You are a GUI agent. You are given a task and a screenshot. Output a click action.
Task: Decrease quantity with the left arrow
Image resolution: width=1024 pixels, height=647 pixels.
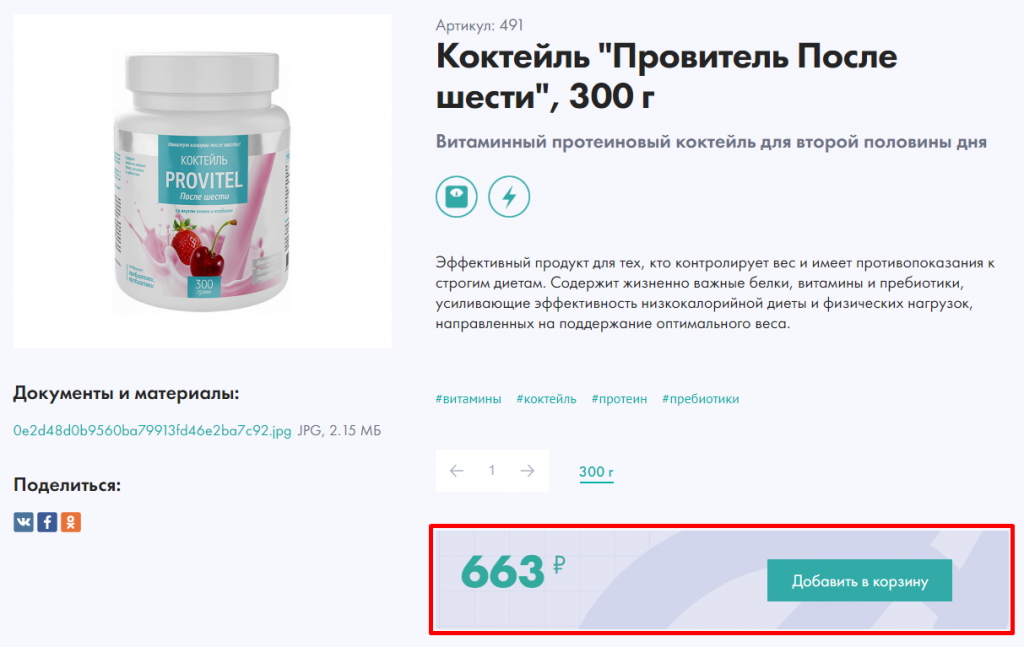pyautogui.click(x=456, y=471)
